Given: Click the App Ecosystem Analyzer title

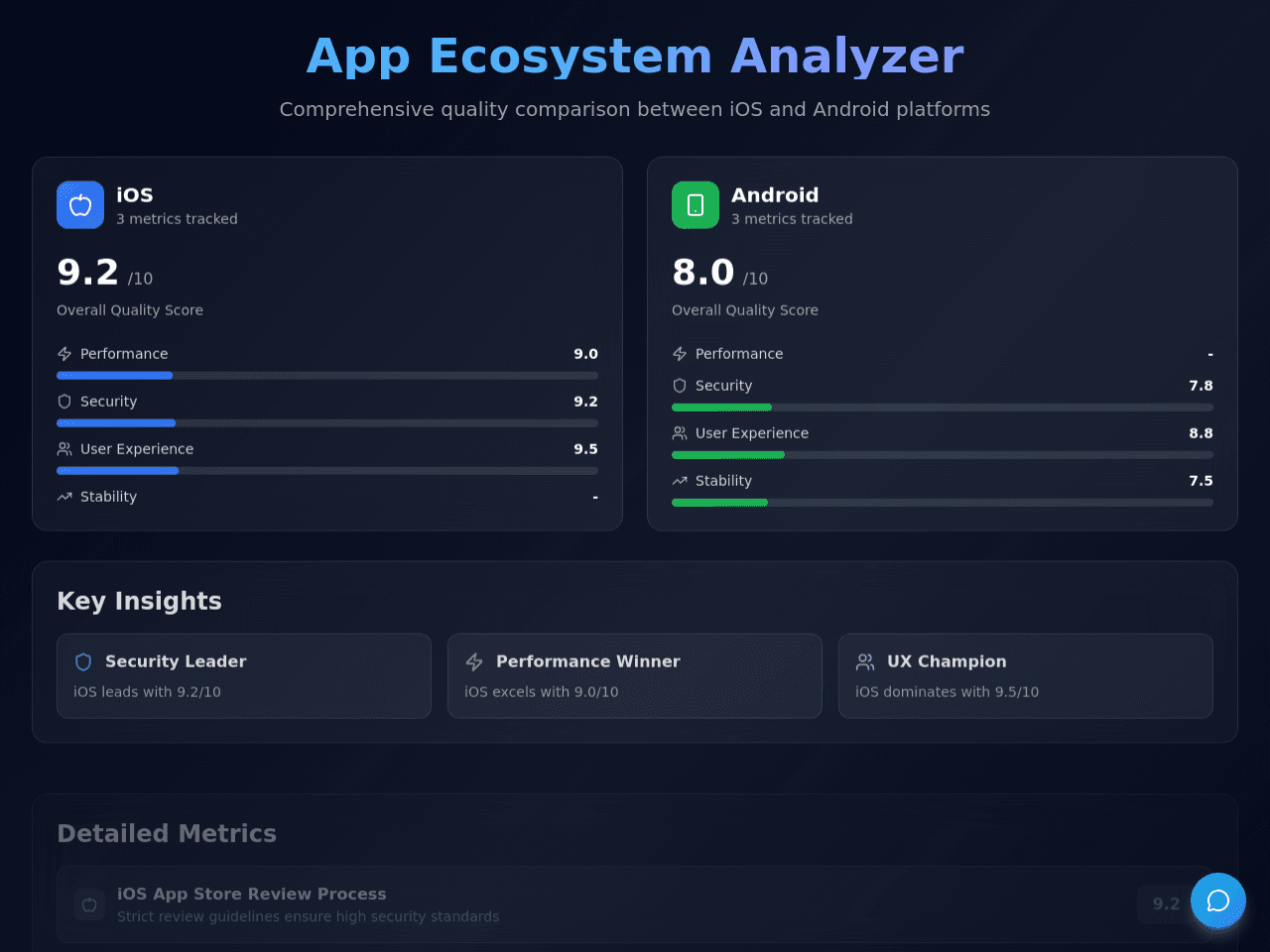Looking at the screenshot, I should 635,56.
